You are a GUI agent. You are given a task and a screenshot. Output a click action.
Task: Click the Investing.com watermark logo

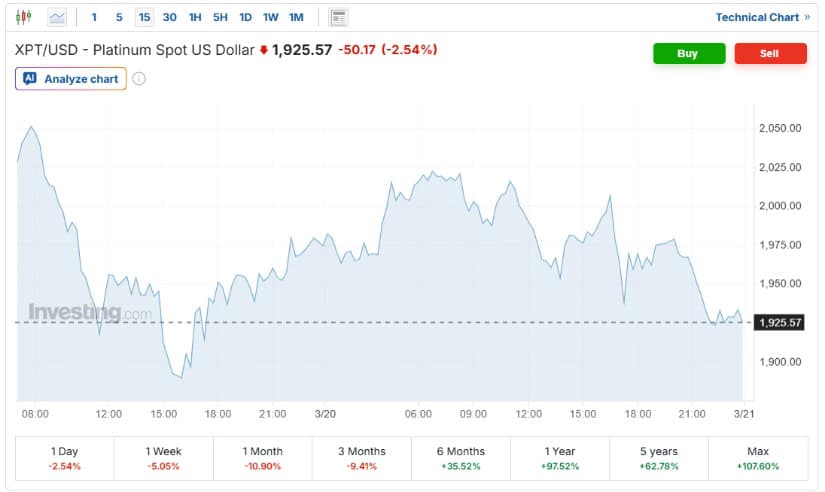[x=90, y=312]
